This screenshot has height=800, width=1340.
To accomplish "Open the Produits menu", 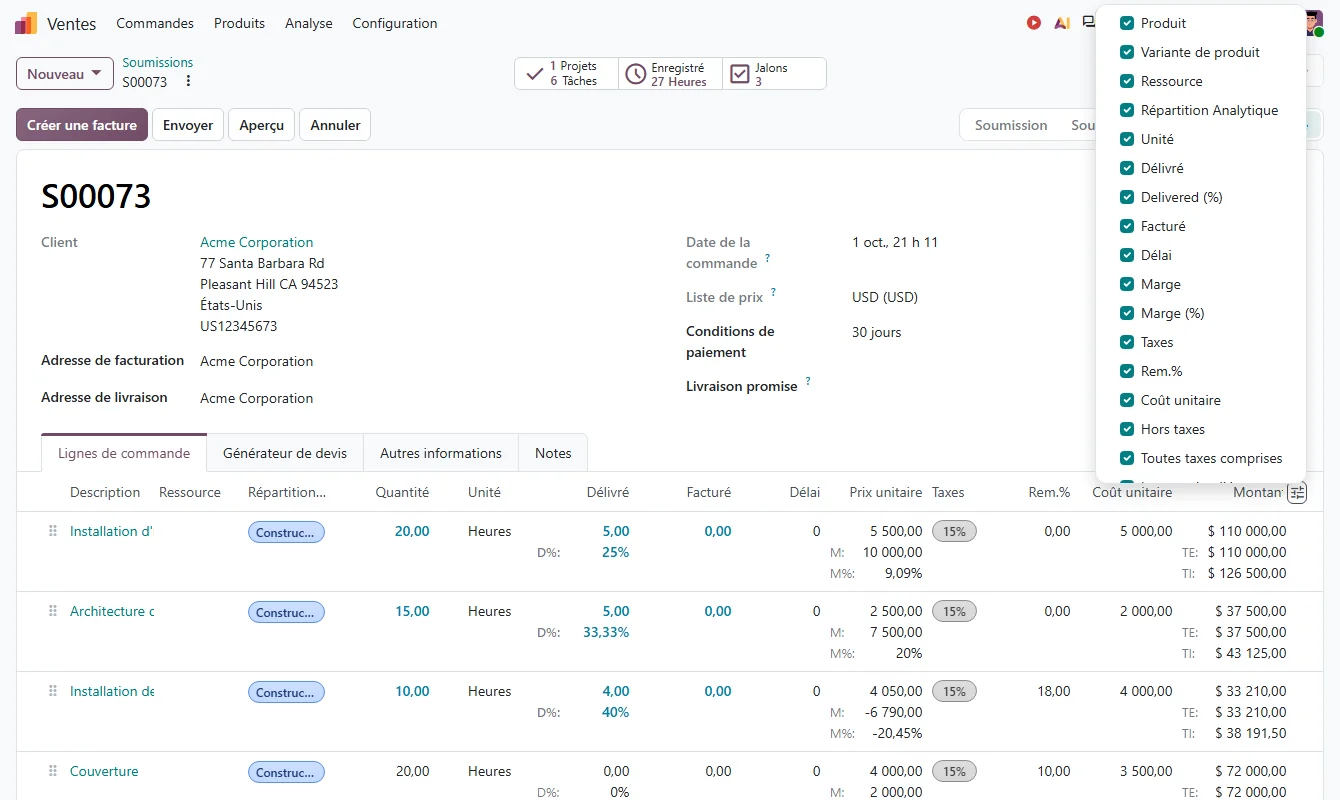I will [x=240, y=23].
